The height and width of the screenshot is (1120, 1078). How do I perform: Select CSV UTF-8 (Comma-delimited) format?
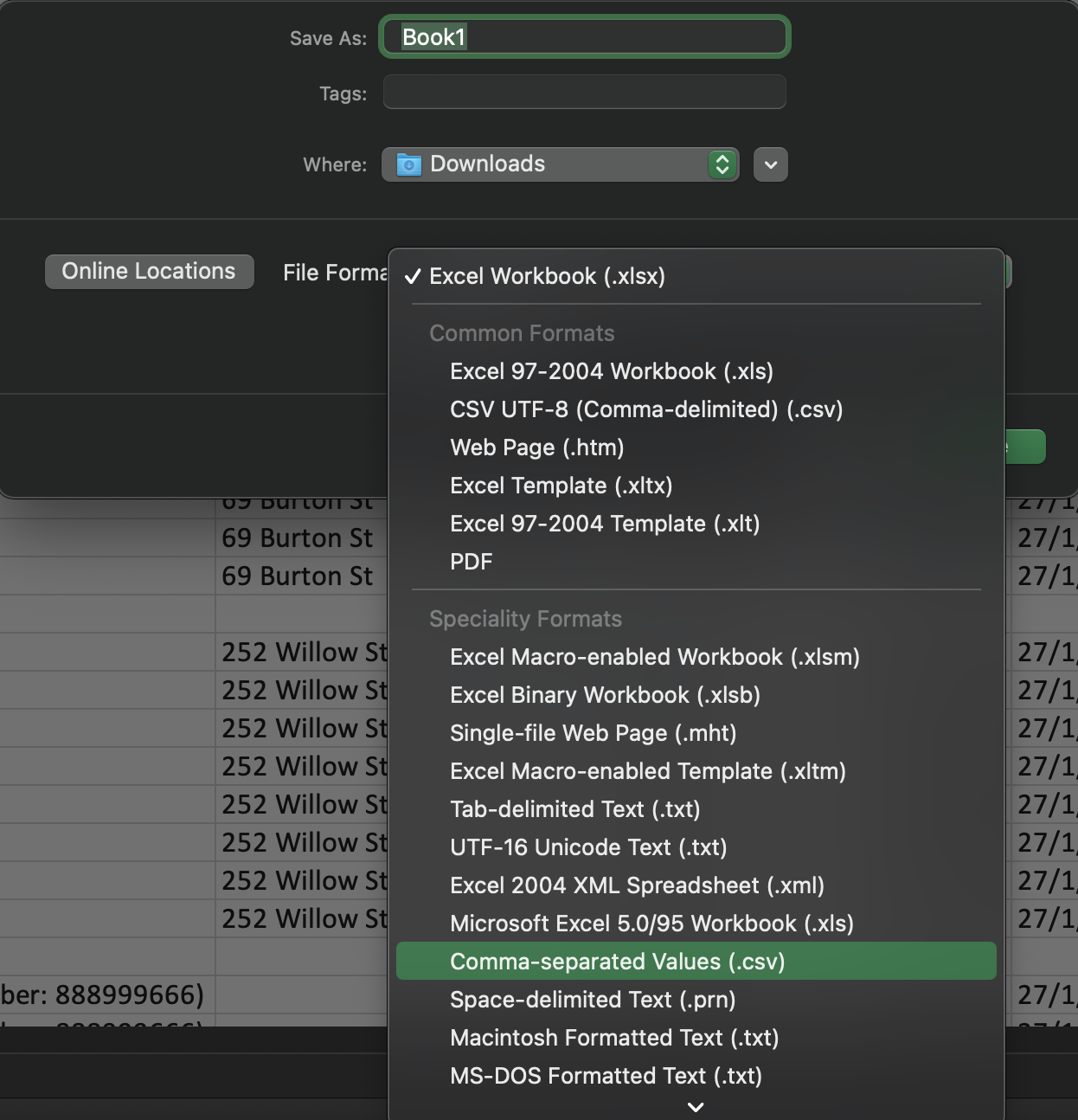pyautogui.click(x=646, y=409)
